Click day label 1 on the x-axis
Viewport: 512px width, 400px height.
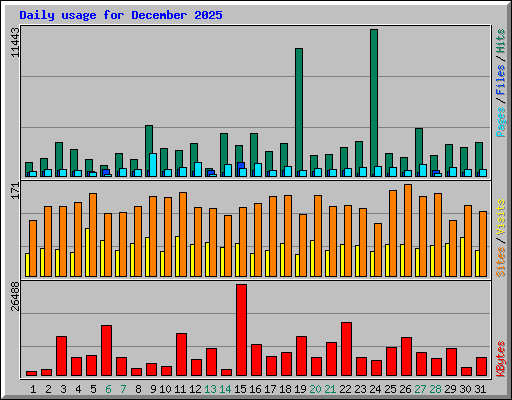click(33, 389)
